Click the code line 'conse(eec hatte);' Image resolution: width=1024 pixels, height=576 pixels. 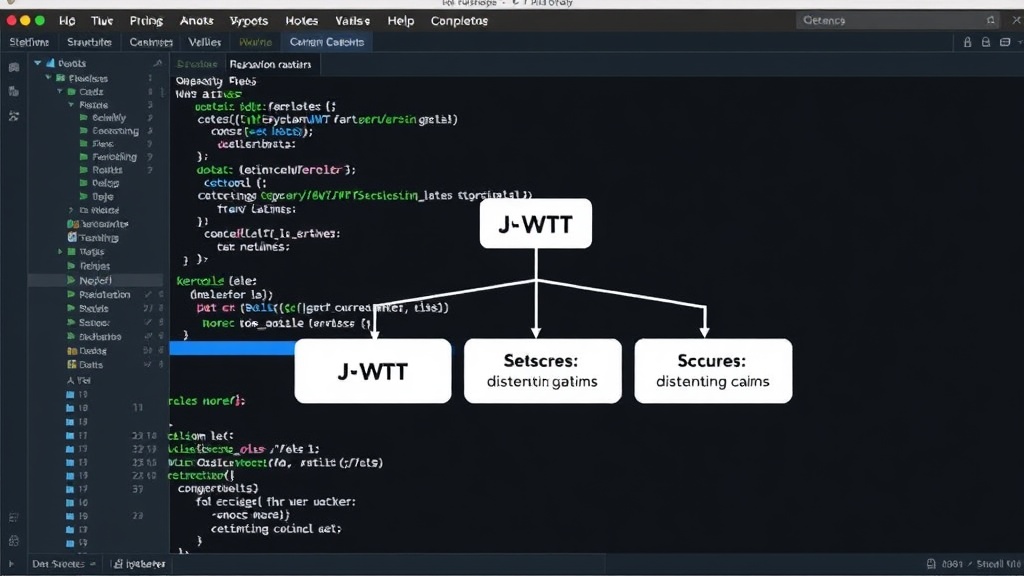tap(262, 131)
